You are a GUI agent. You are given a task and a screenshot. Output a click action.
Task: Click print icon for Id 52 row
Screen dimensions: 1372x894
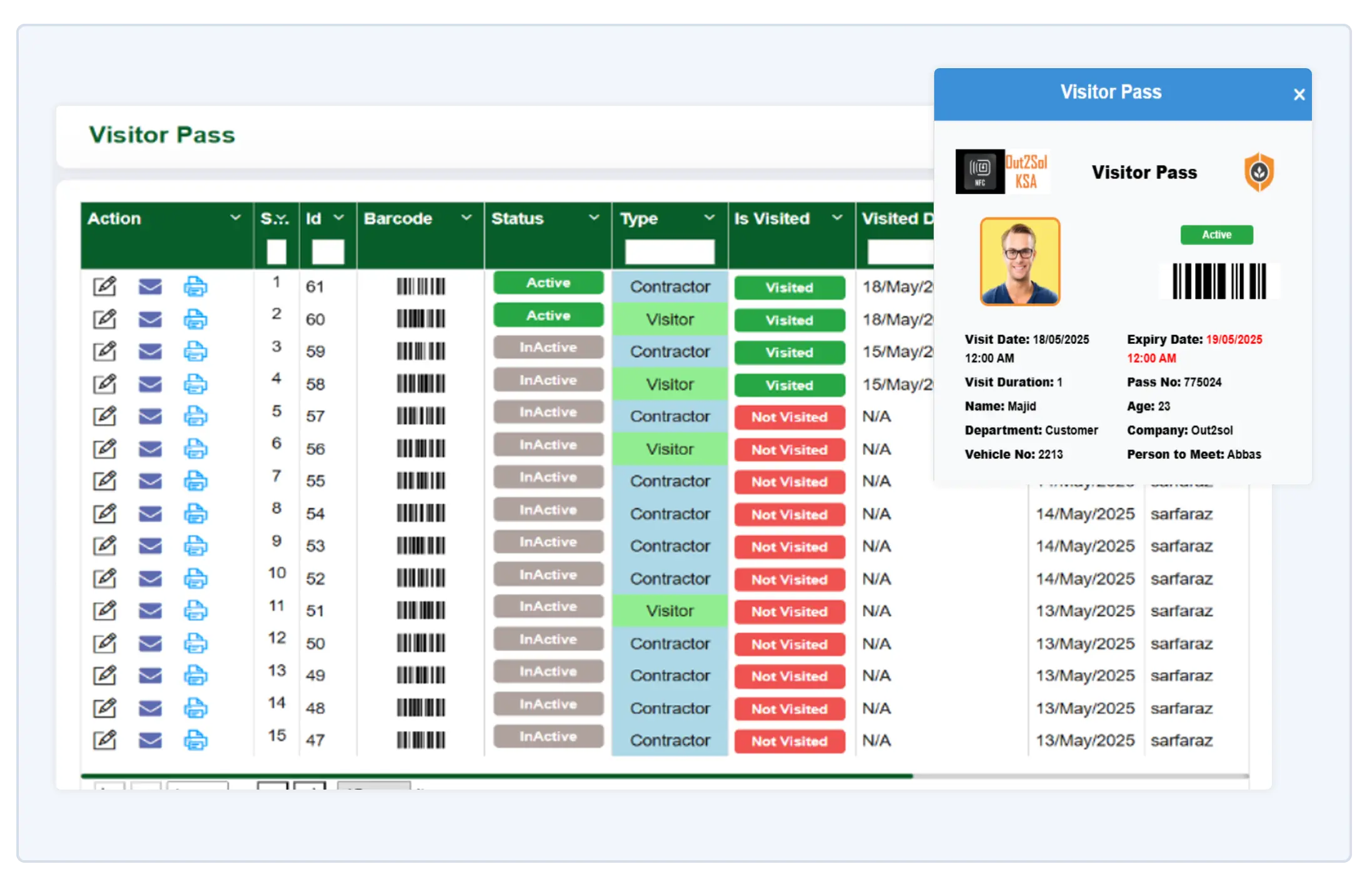click(195, 578)
